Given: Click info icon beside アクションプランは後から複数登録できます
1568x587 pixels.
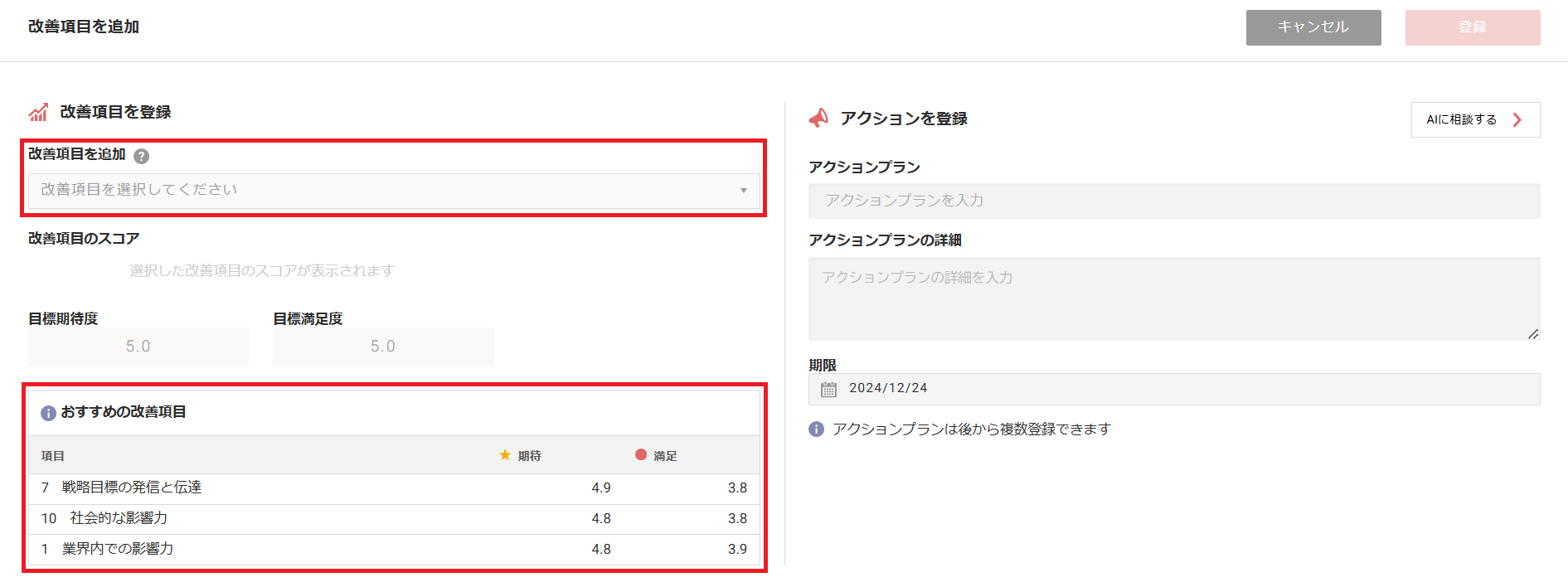Looking at the screenshot, I should coord(817,429).
